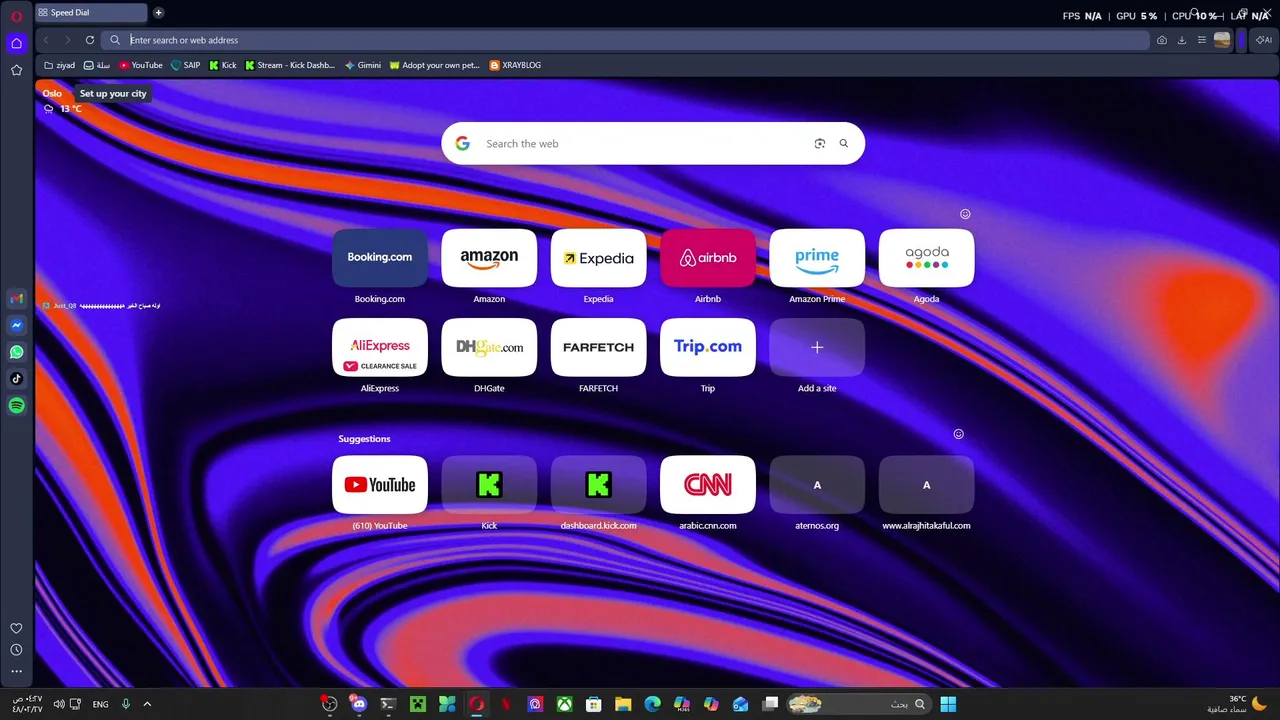Open the Amazon Prime speed dial tile
This screenshot has width=1280, height=720.
[817, 258]
